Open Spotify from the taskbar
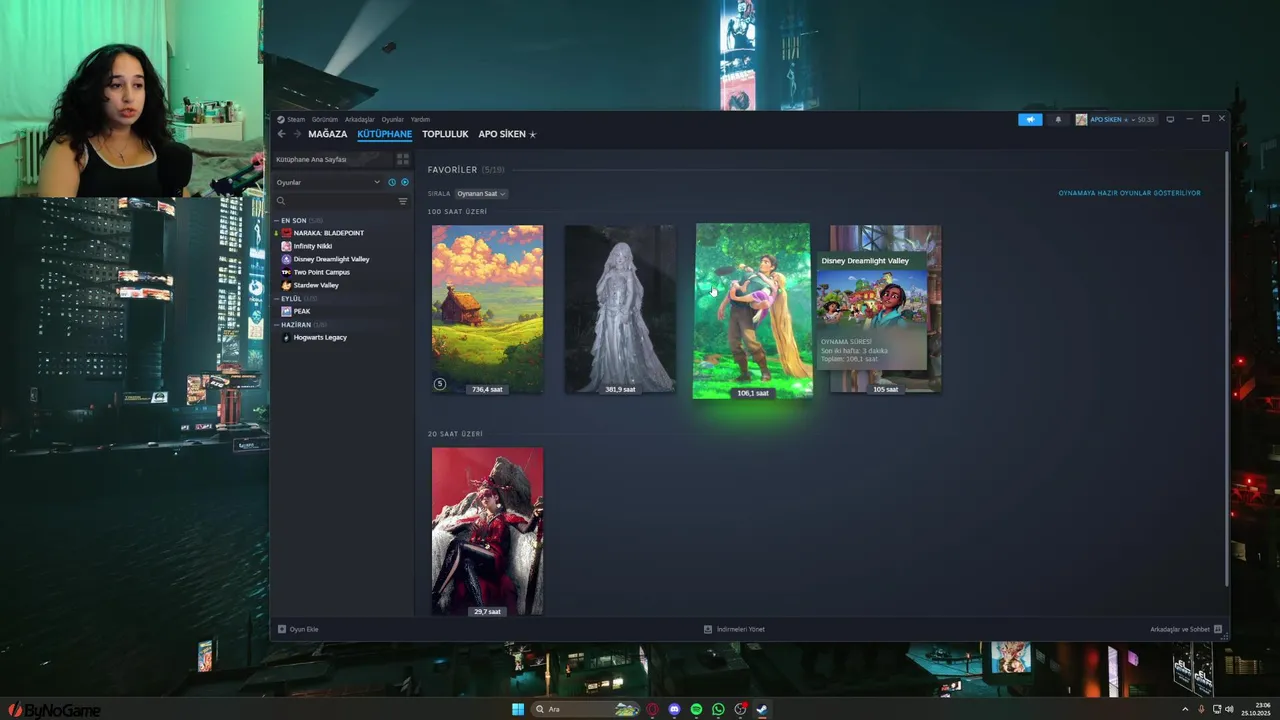The height and width of the screenshot is (720, 1280). pyautogui.click(x=696, y=709)
